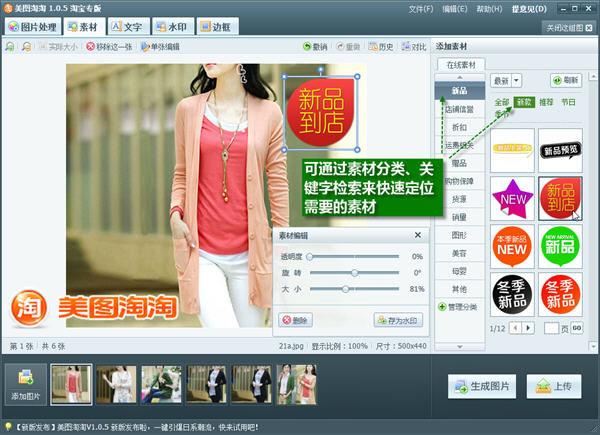Viewport: 600px width, 435px height.
Task: Filter materials by 节日 tag
Action: tap(569, 102)
